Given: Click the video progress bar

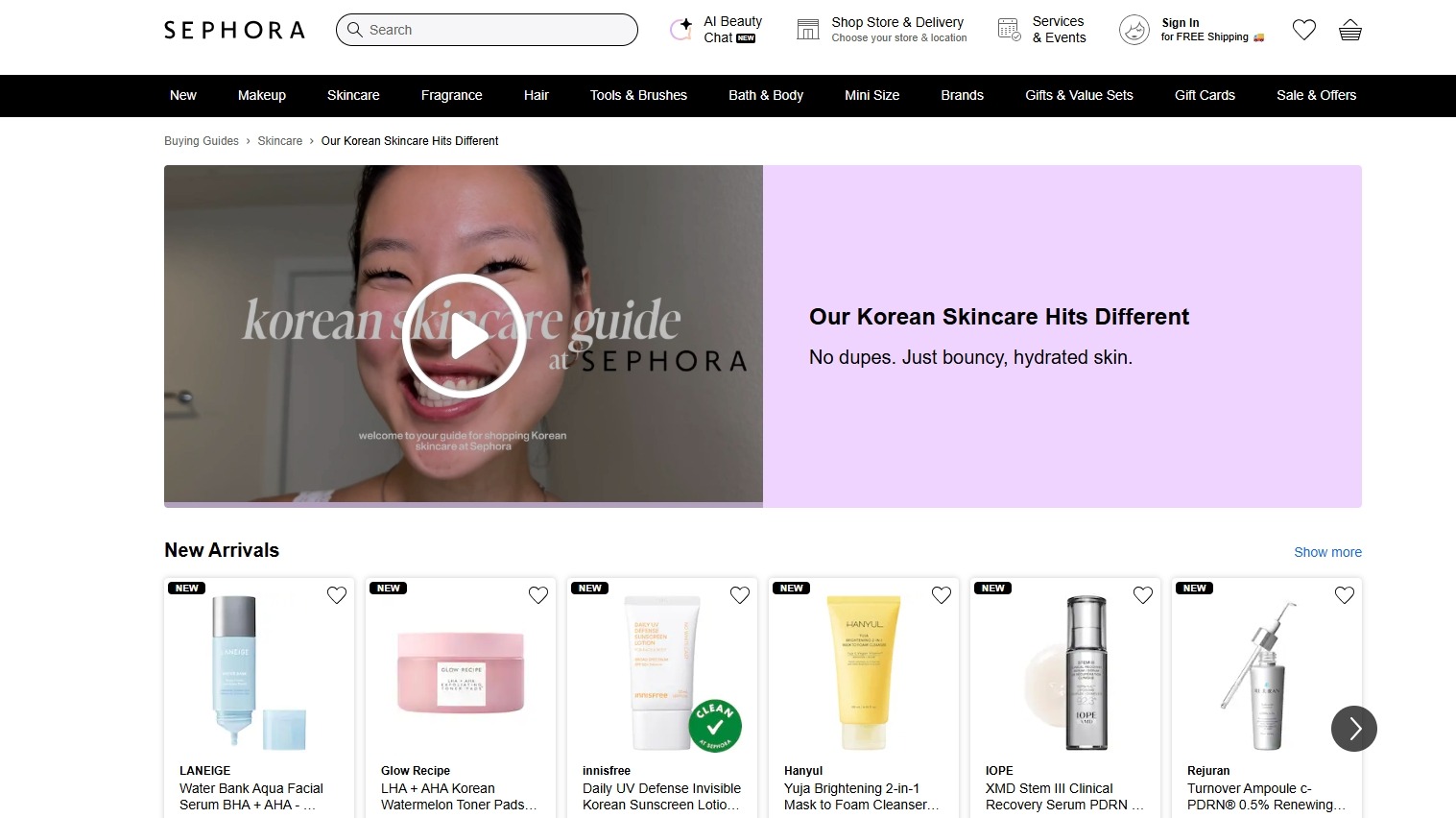Looking at the screenshot, I should click(x=464, y=504).
